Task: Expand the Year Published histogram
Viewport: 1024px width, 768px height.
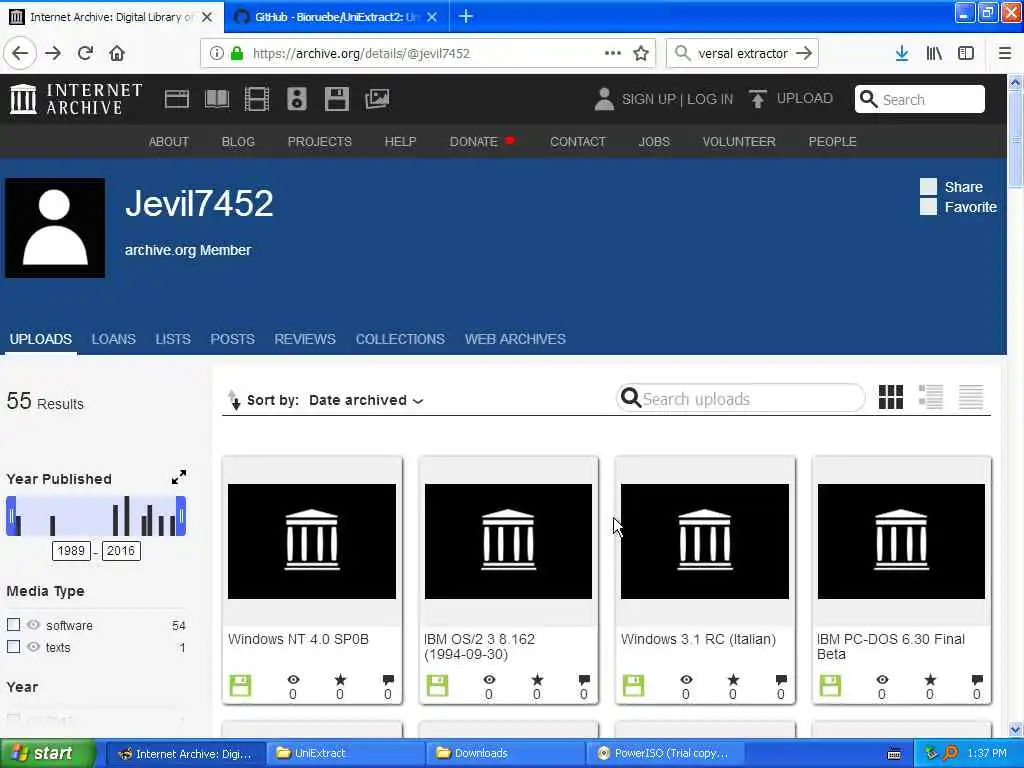Action: pyautogui.click(x=178, y=477)
